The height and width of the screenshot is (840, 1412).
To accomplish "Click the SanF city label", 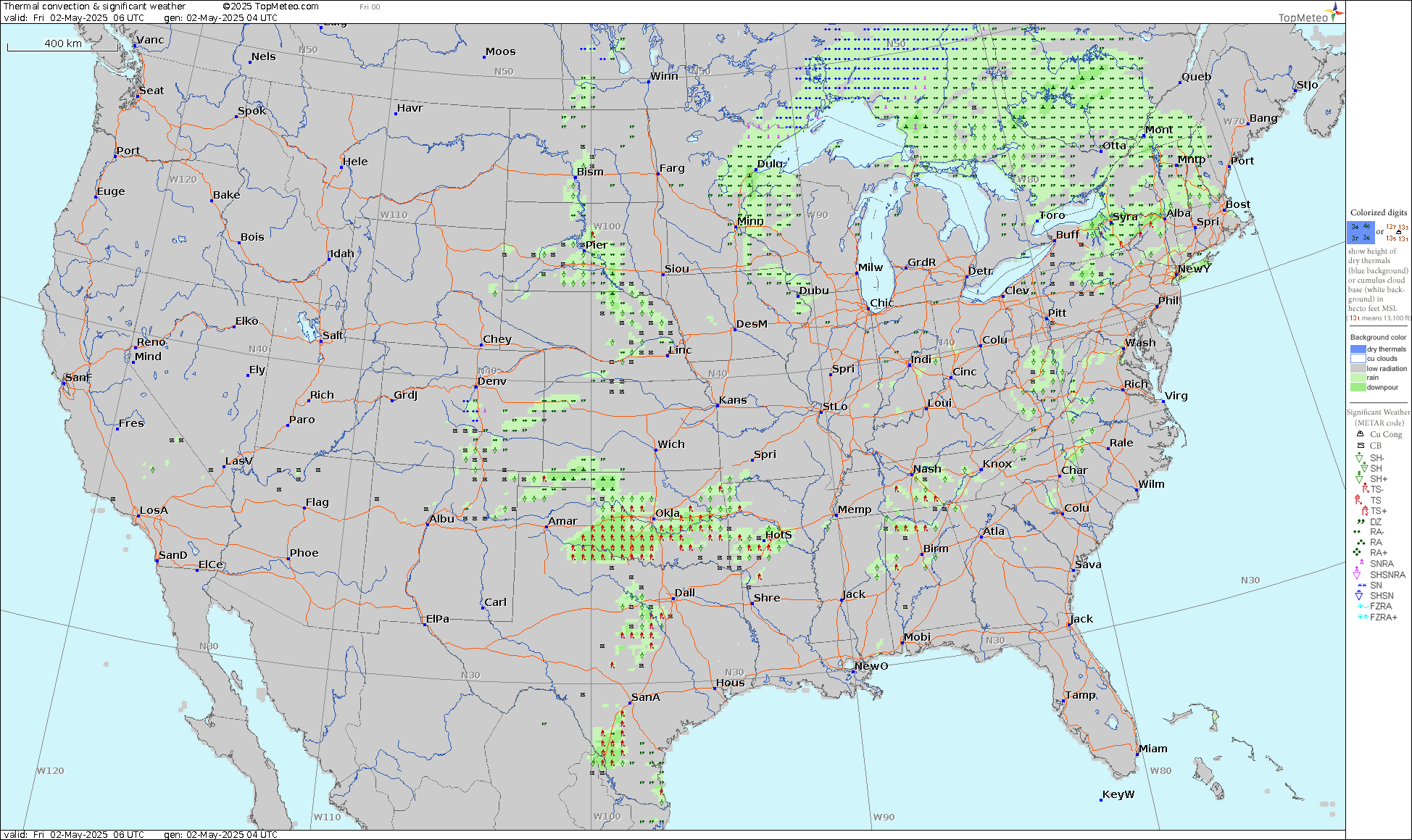I will (78, 377).
